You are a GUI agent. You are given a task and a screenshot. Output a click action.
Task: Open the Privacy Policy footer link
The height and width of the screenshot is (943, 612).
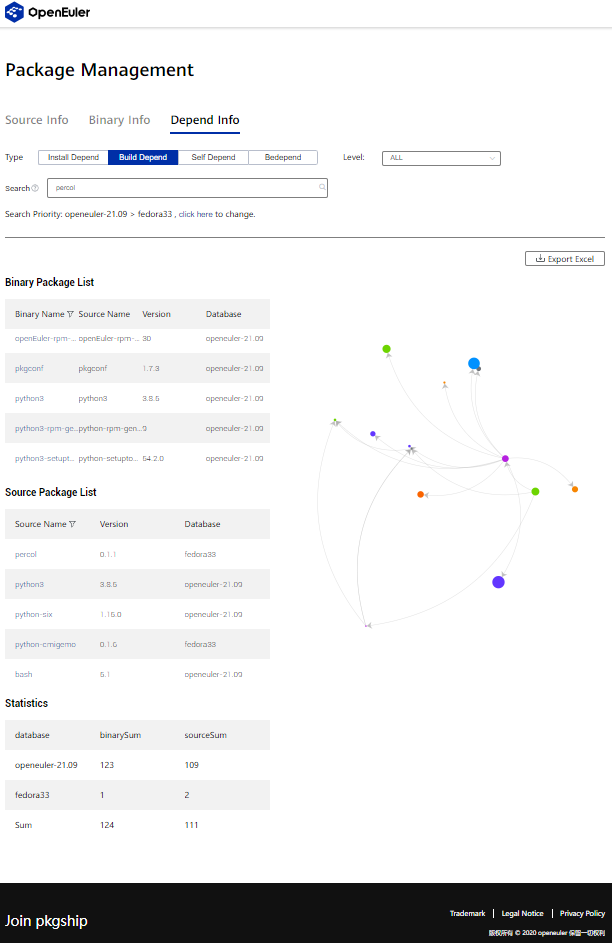click(x=582, y=913)
